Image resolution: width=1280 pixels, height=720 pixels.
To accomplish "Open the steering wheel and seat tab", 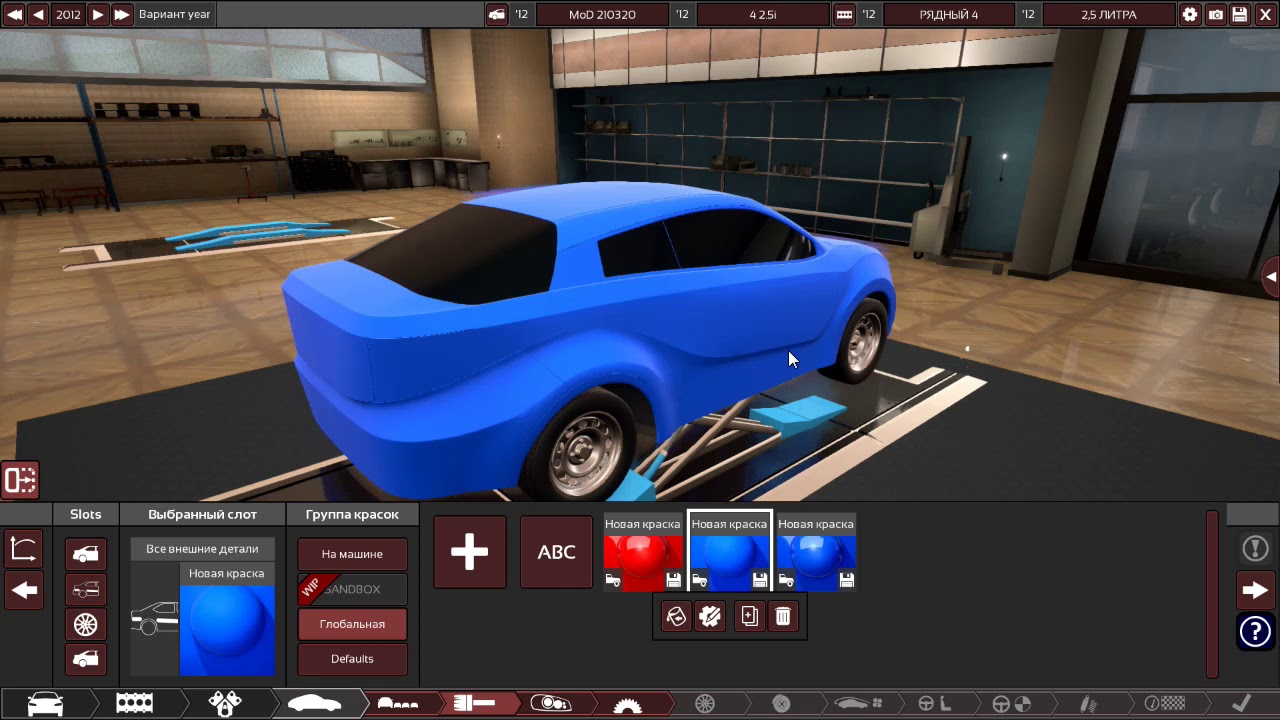I will (x=935, y=704).
